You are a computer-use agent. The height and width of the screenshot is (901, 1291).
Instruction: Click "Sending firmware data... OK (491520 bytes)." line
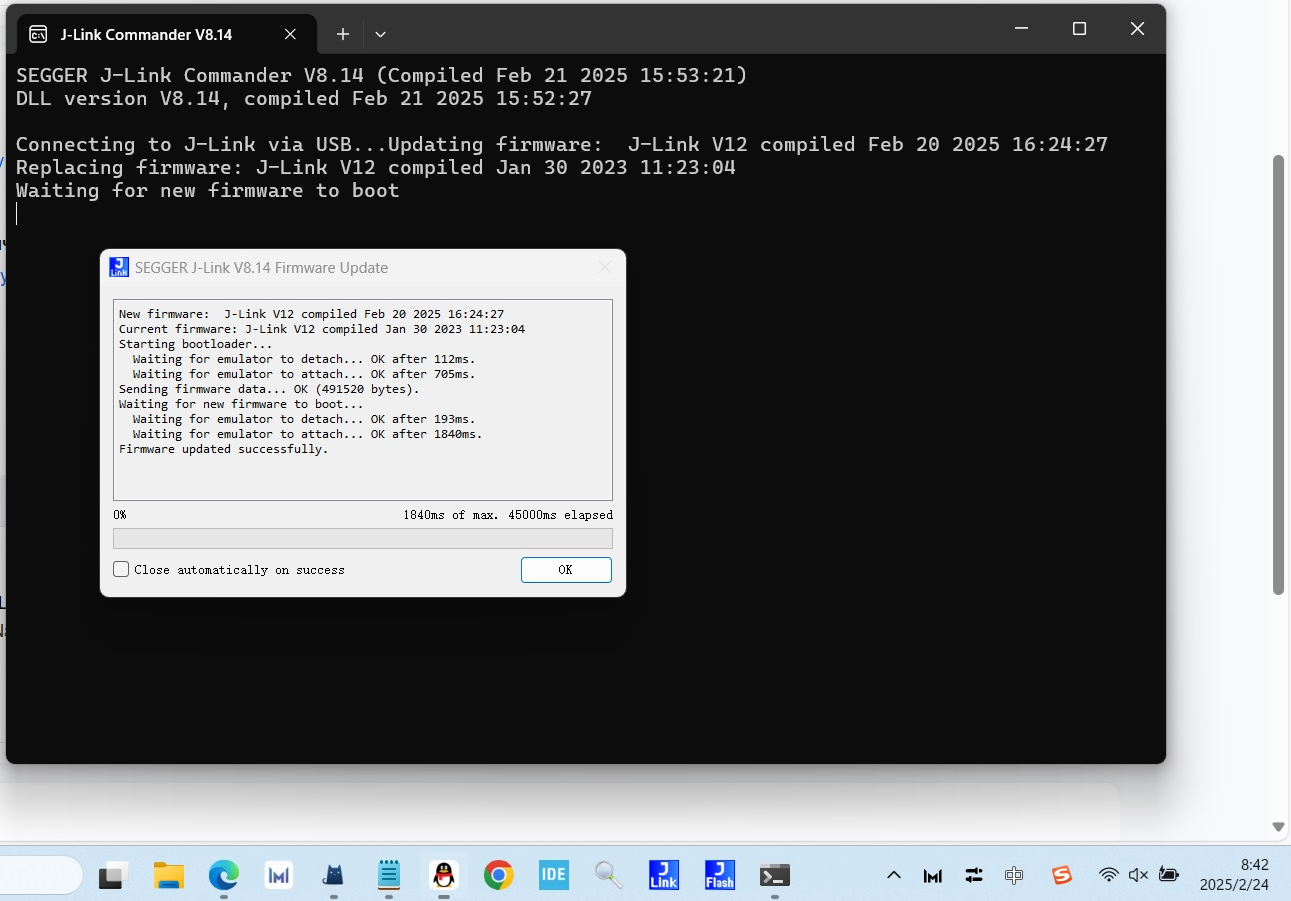269,389
